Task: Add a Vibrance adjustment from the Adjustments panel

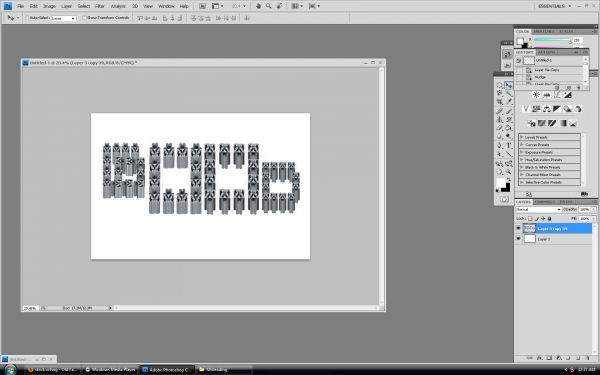Action: coord(525,109)
